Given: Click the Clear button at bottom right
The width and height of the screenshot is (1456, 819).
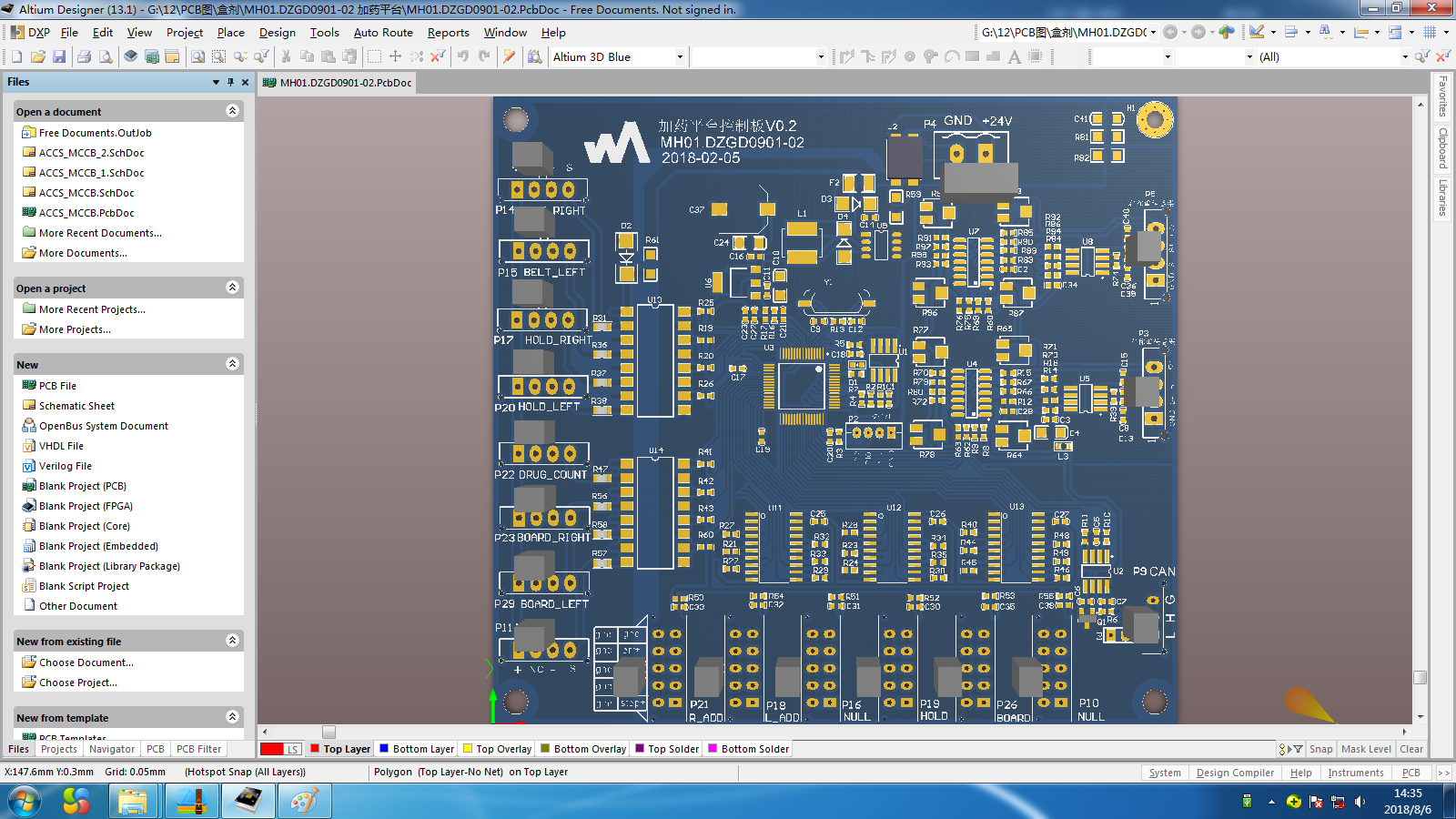Looking at the screenshot, I should [1411, 749].
